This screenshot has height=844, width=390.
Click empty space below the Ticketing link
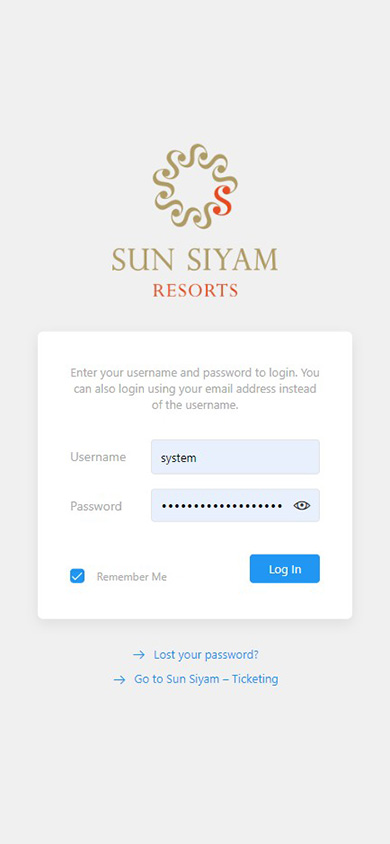click(x=195, y=764)
